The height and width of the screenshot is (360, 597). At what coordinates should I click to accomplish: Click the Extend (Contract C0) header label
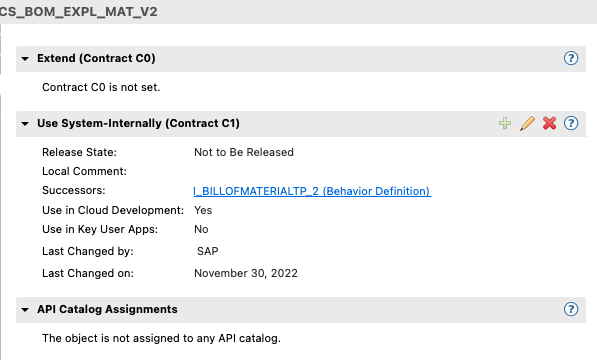pyautogui.click(x=96, y=58)
